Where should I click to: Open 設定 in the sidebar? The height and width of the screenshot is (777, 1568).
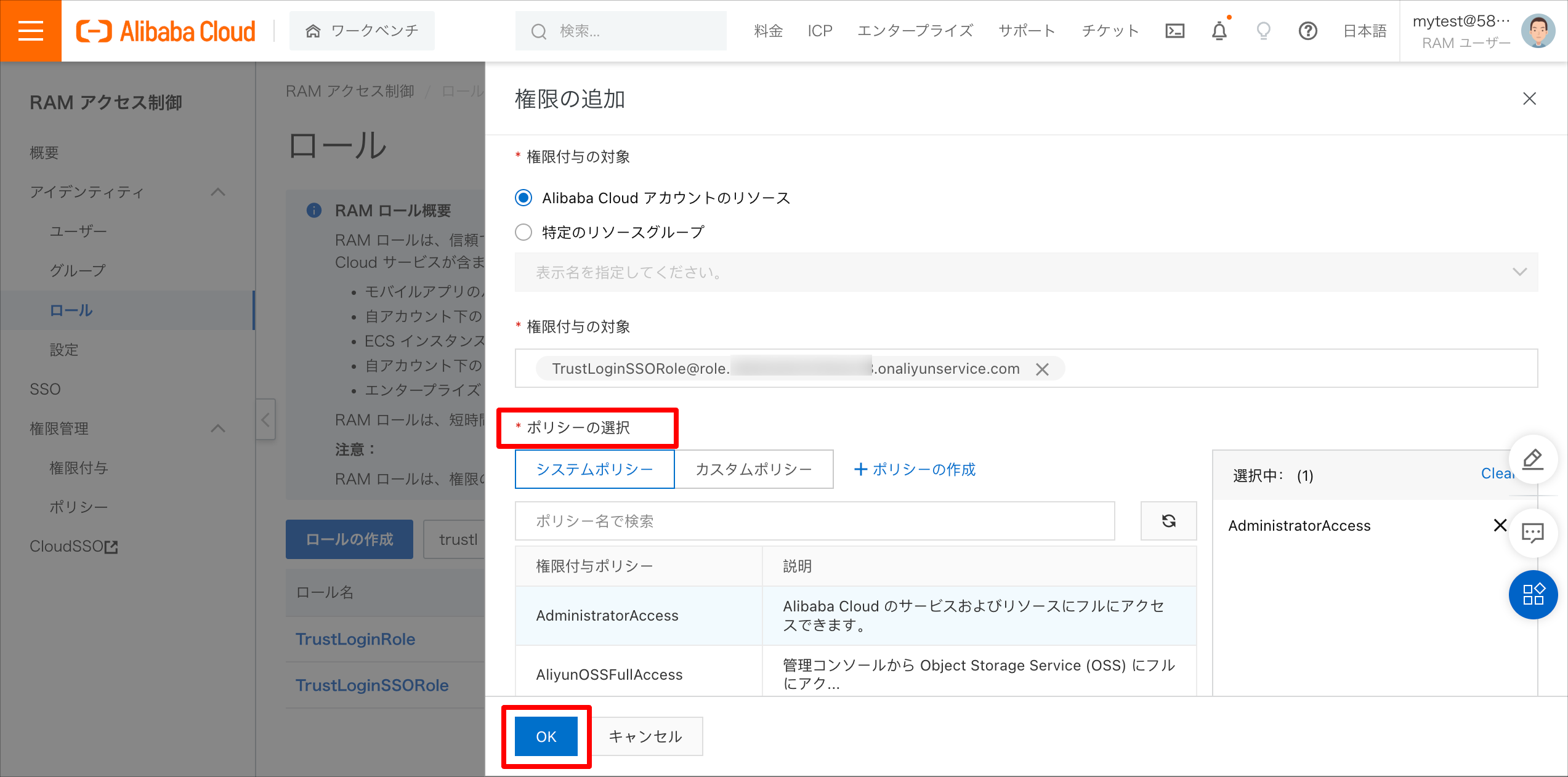pyautogui.click(x=64, y=350)
